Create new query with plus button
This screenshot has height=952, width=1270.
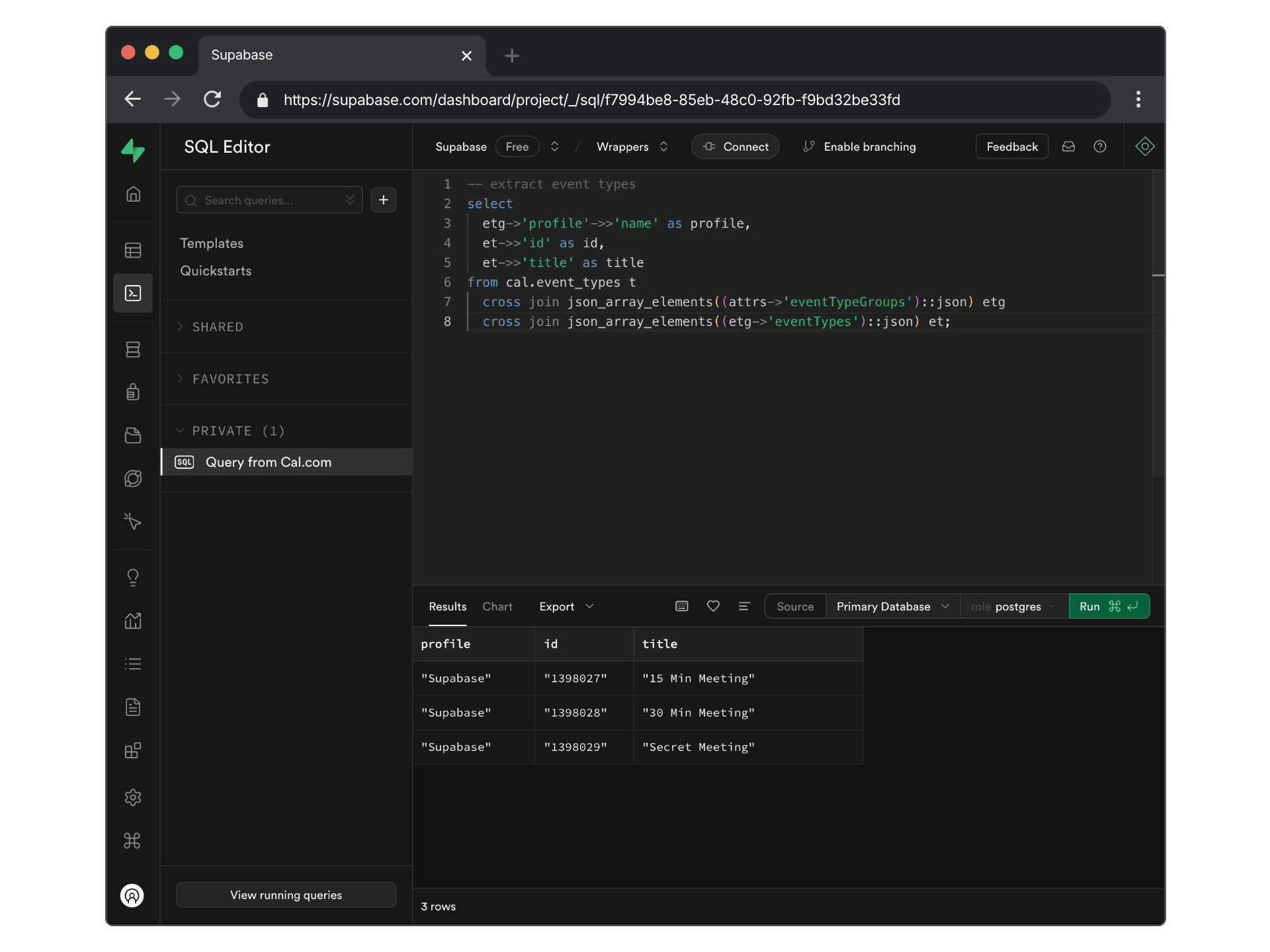384,200
